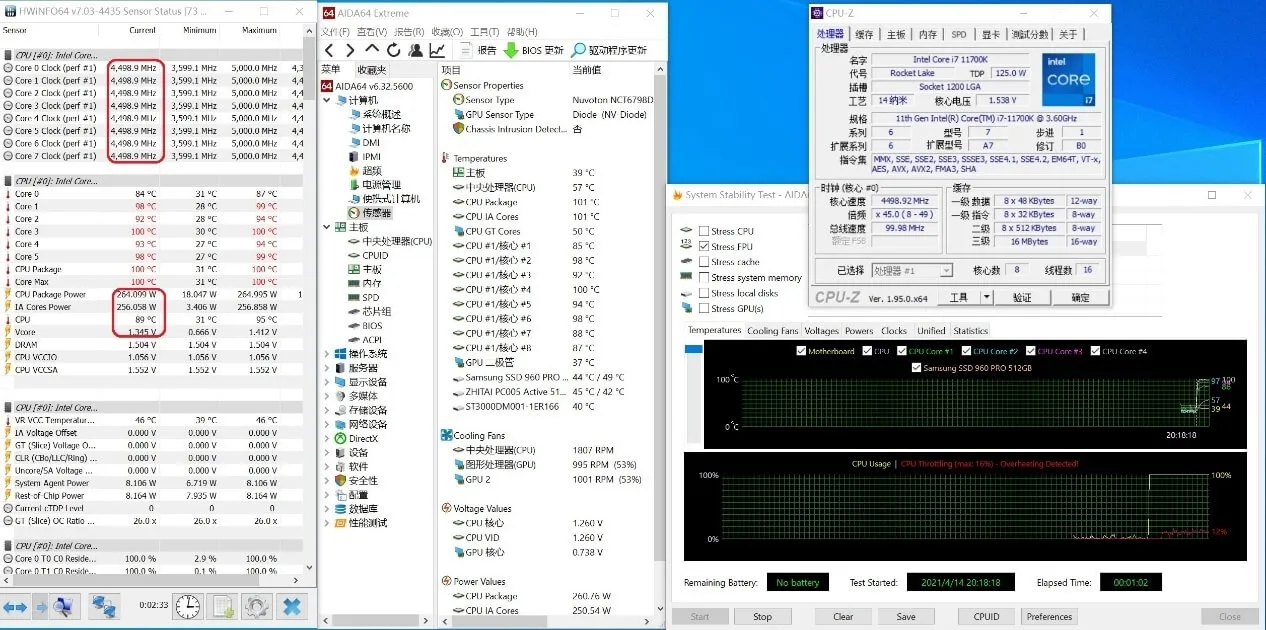This screenshot has width=1266, height=630.
Task: Enable the Stress system memory checkbox
Action: (x=704, y=277)
